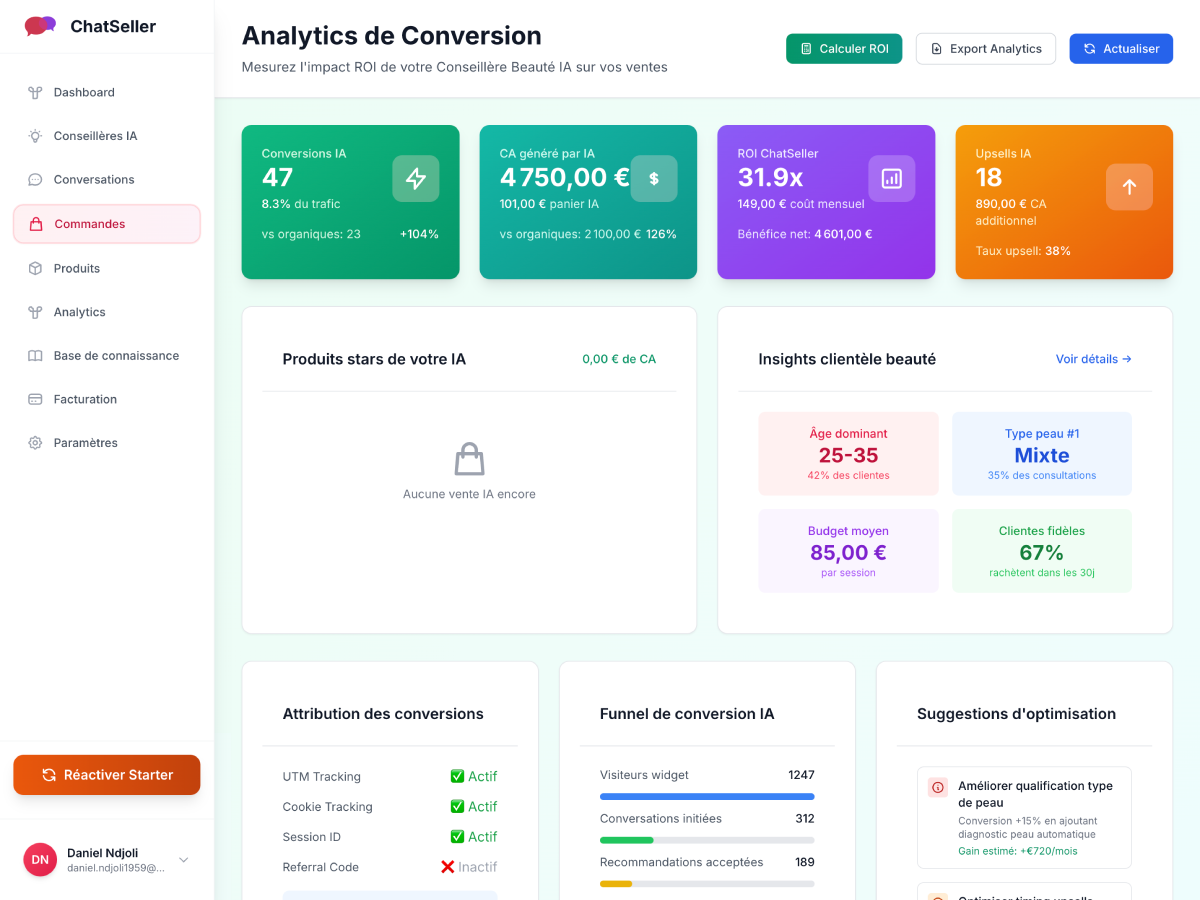Click the lightning icon on Conversions IA card

(x=416, y=178)
